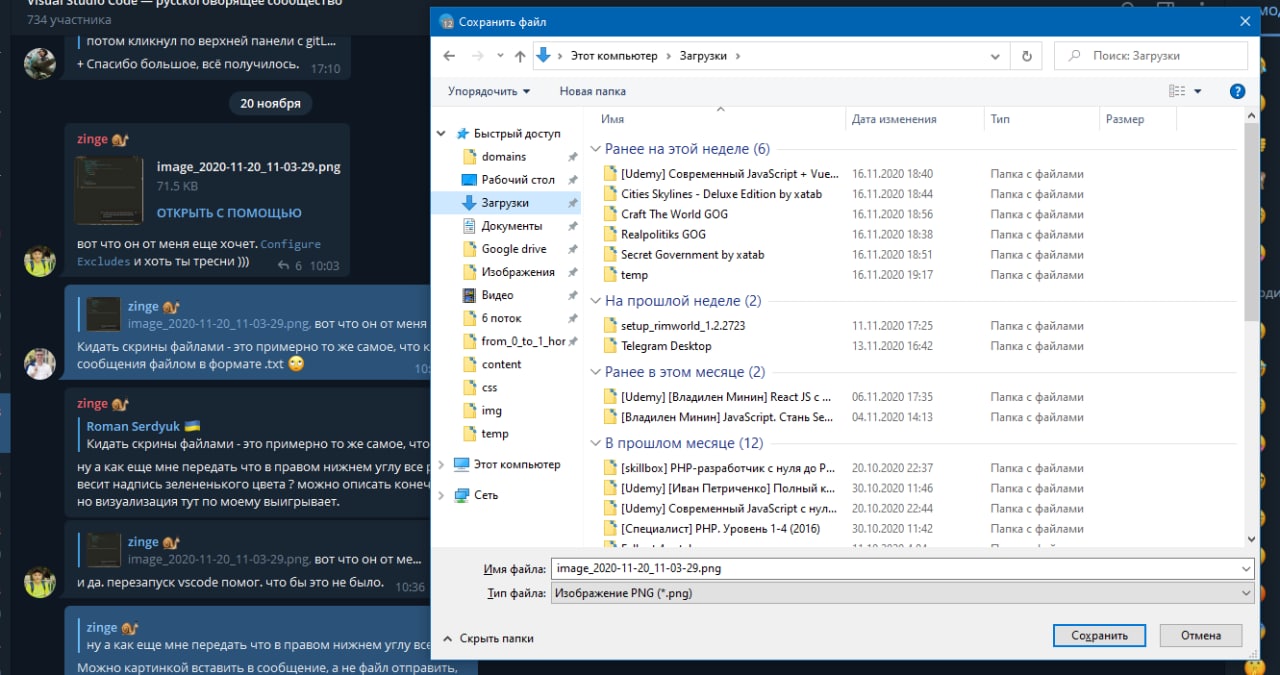
Task: Select Загрузки in the navigation pane
Action: 505,202
